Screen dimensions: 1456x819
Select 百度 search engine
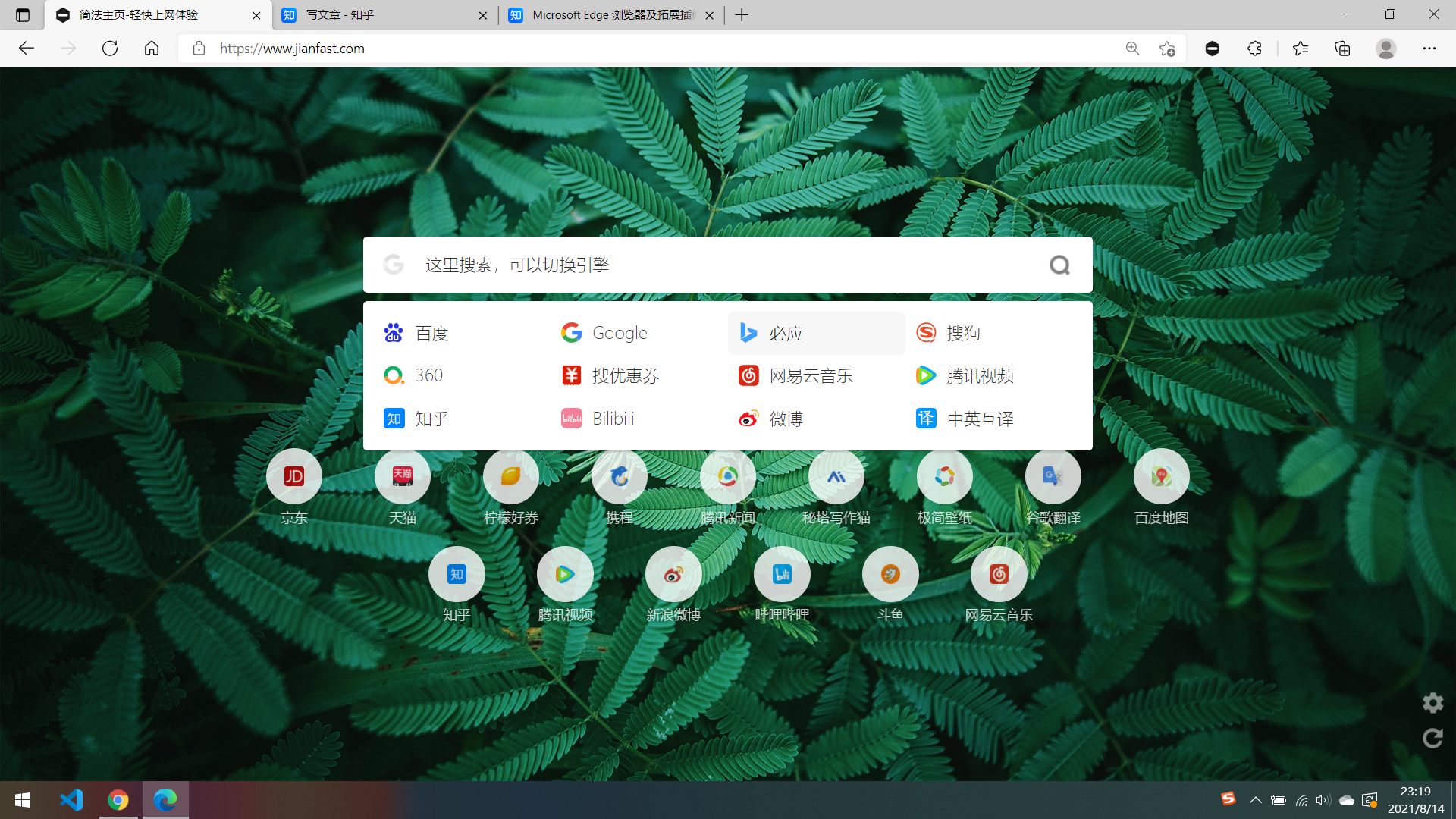pyautogui.click(x=462, y=333)
